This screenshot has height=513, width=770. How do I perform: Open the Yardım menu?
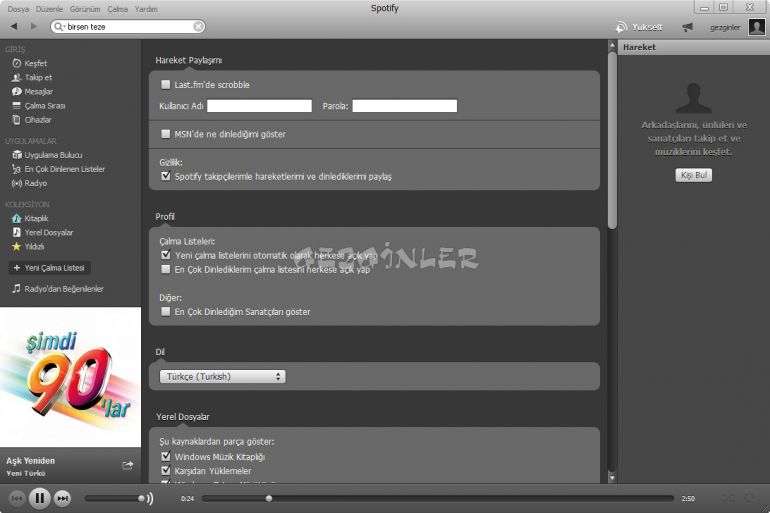click(146, 9)
